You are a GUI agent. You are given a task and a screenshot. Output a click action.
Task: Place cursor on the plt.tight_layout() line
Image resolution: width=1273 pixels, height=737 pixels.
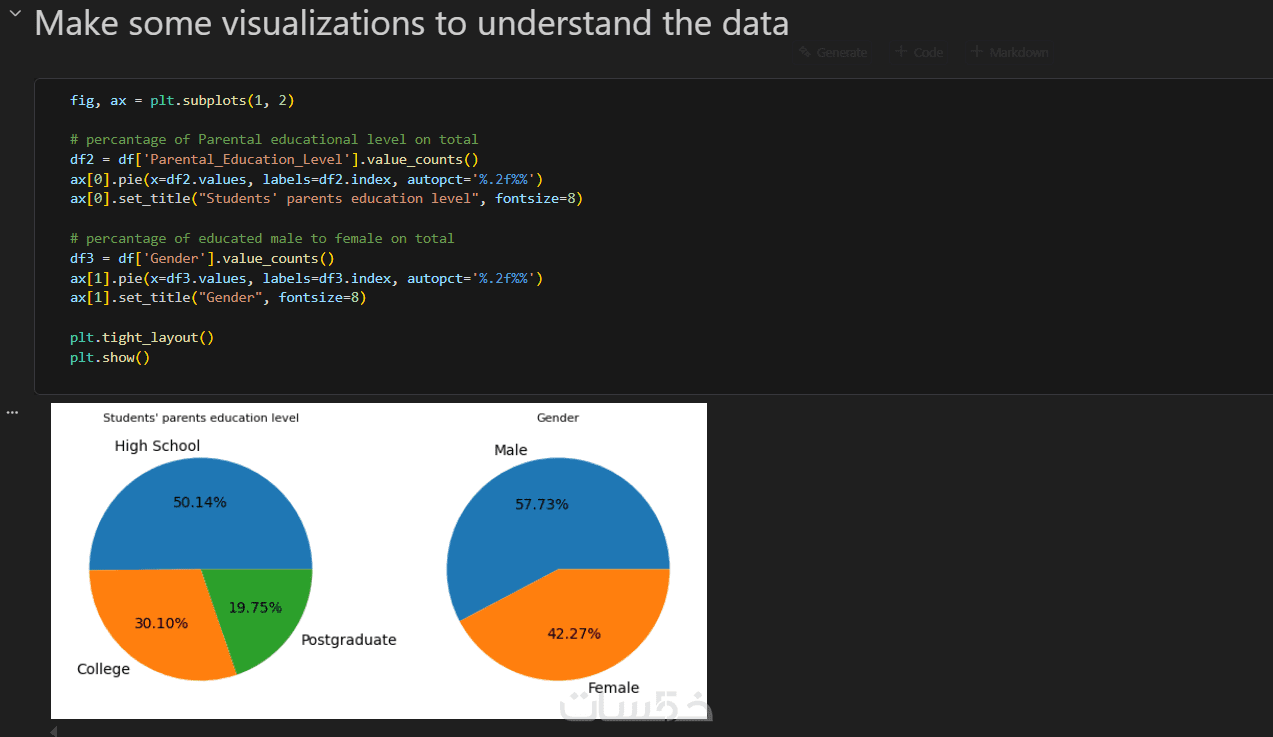pyautogui.click(x=142, y=337)
